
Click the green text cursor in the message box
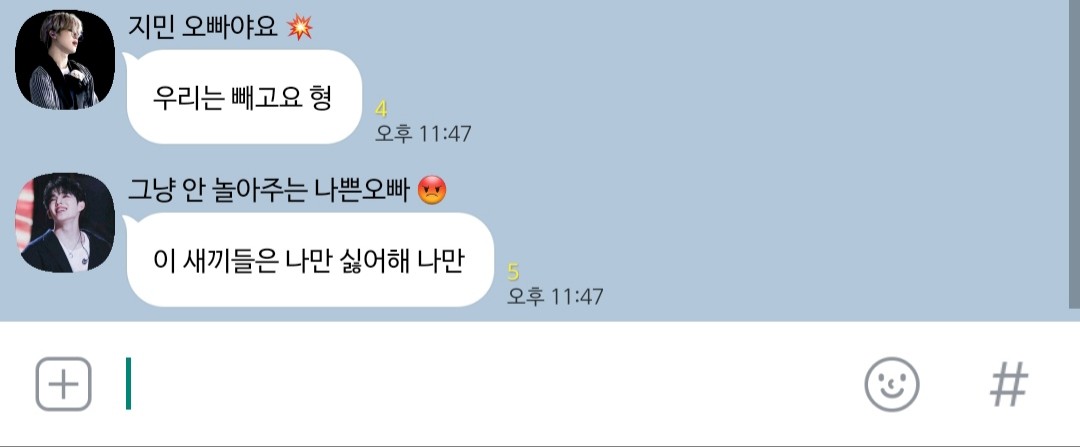(x=128, y=384)
